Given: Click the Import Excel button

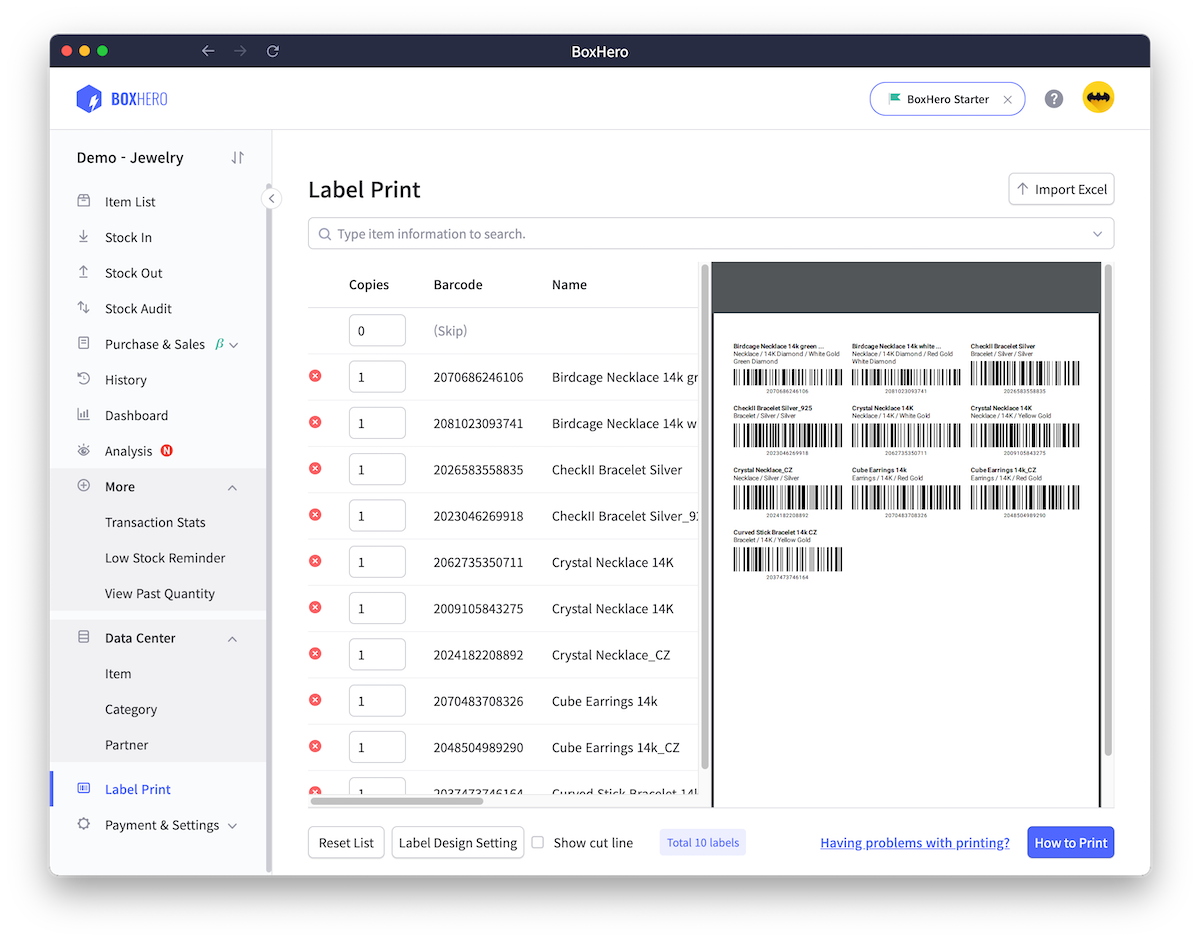Looking at the screenshot, I should 1061,189.
